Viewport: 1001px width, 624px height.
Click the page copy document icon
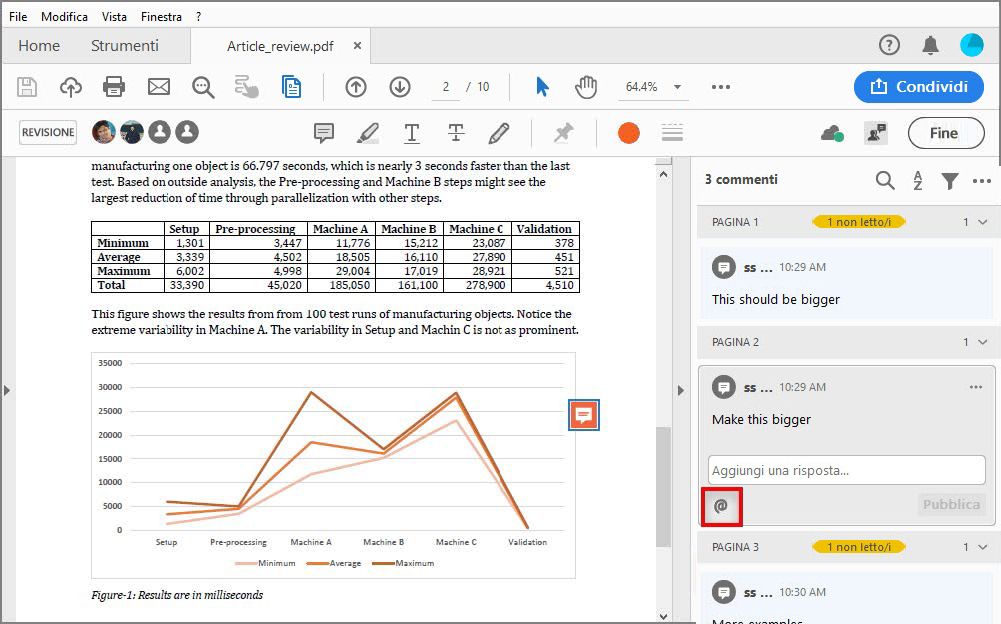click(x=291, y=87)
